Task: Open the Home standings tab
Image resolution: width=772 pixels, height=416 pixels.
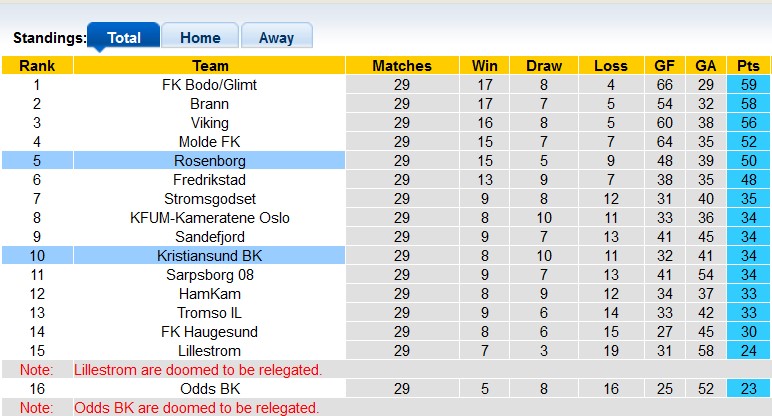Action: click(200, 38)
